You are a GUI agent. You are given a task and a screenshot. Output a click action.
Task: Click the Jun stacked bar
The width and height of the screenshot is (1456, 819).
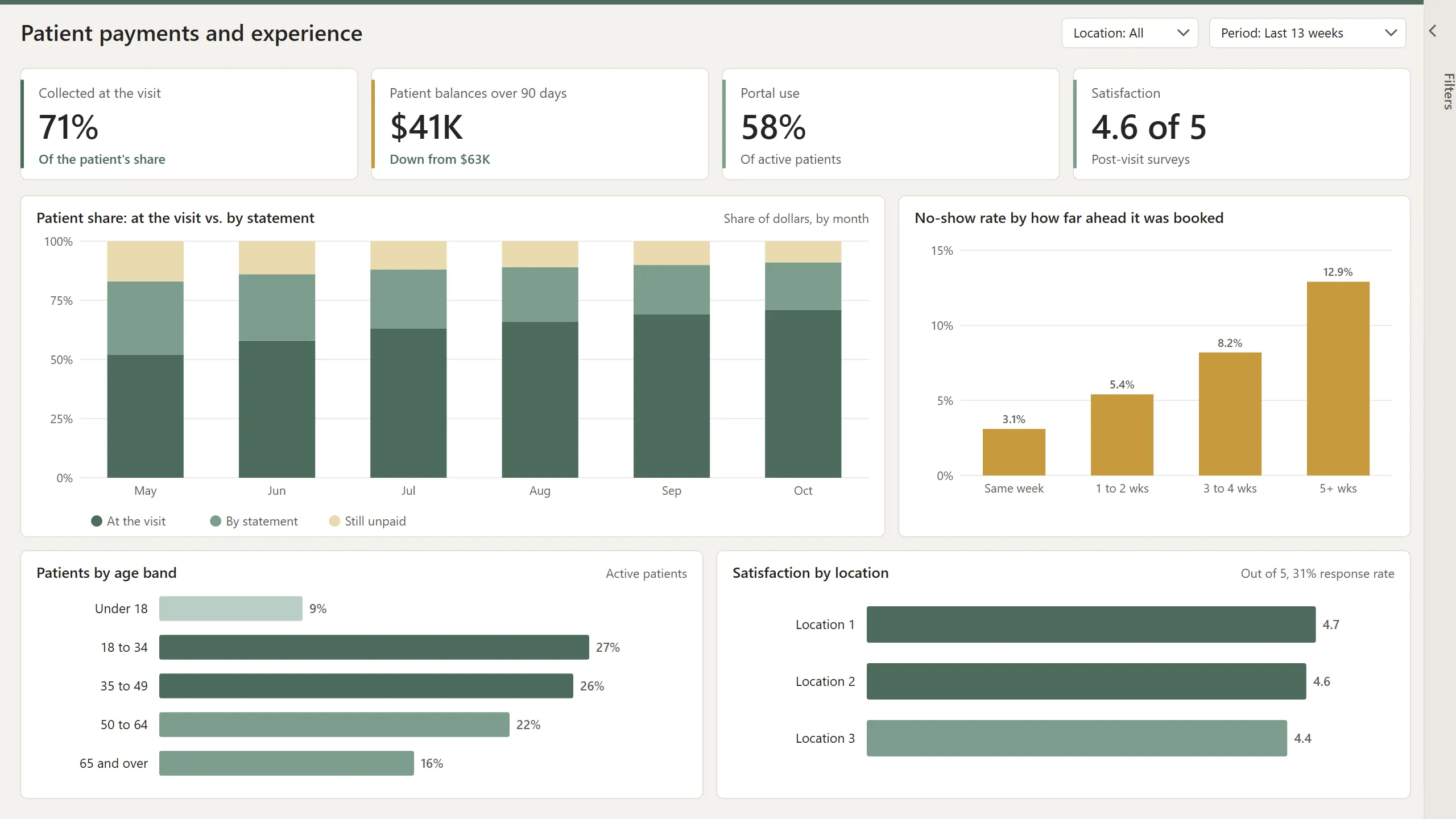277,359
